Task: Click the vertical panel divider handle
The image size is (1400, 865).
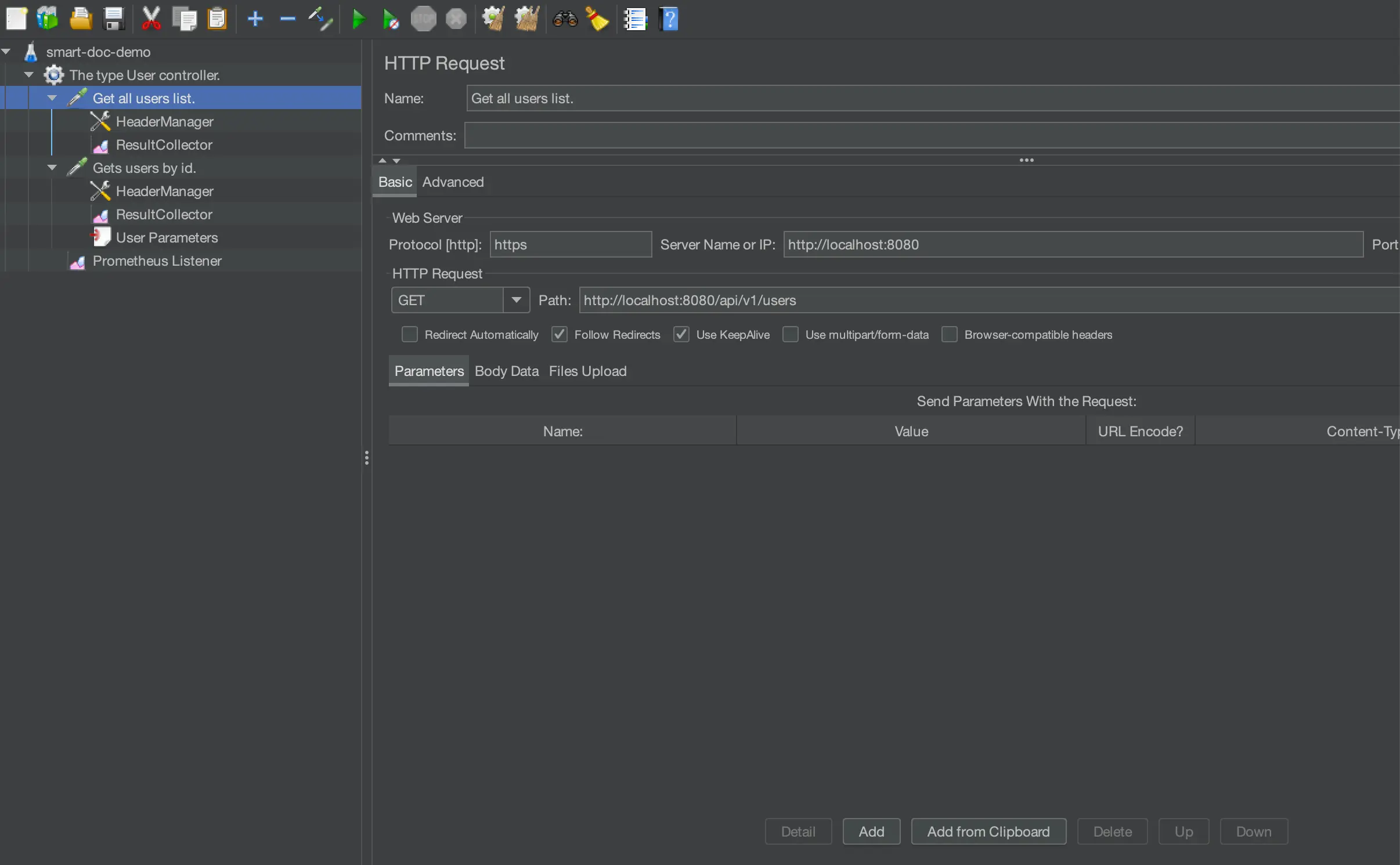Action: [366, 458]
